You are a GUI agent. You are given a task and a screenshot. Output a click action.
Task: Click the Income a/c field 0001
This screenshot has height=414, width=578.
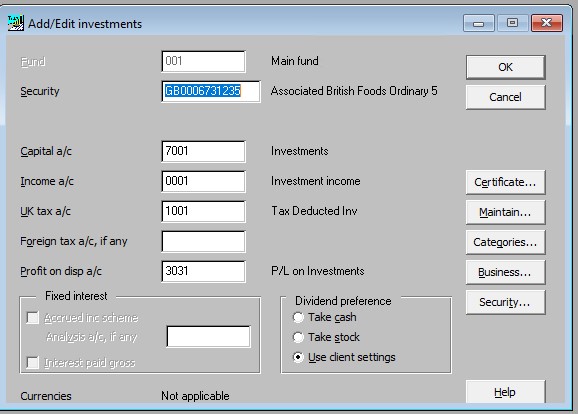tap(203, 181)
